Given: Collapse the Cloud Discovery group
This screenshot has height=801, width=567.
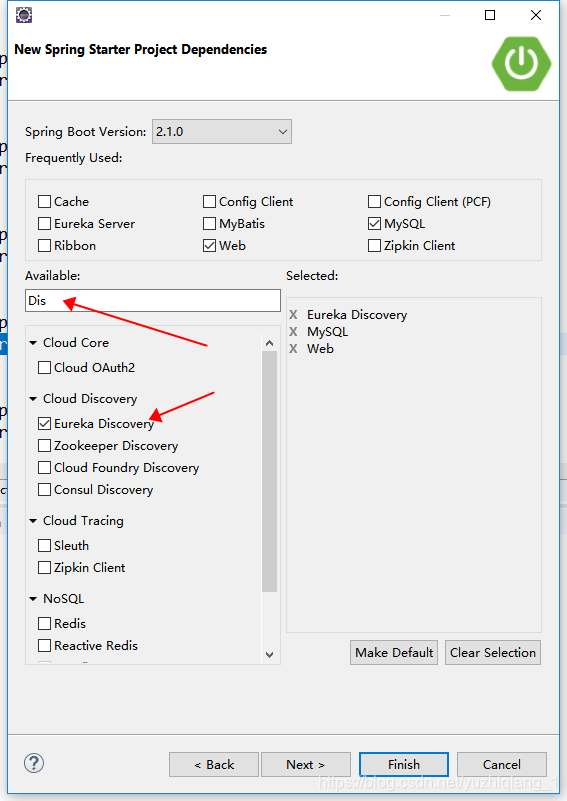Looking at the screenshot, I should pos(33,398).
